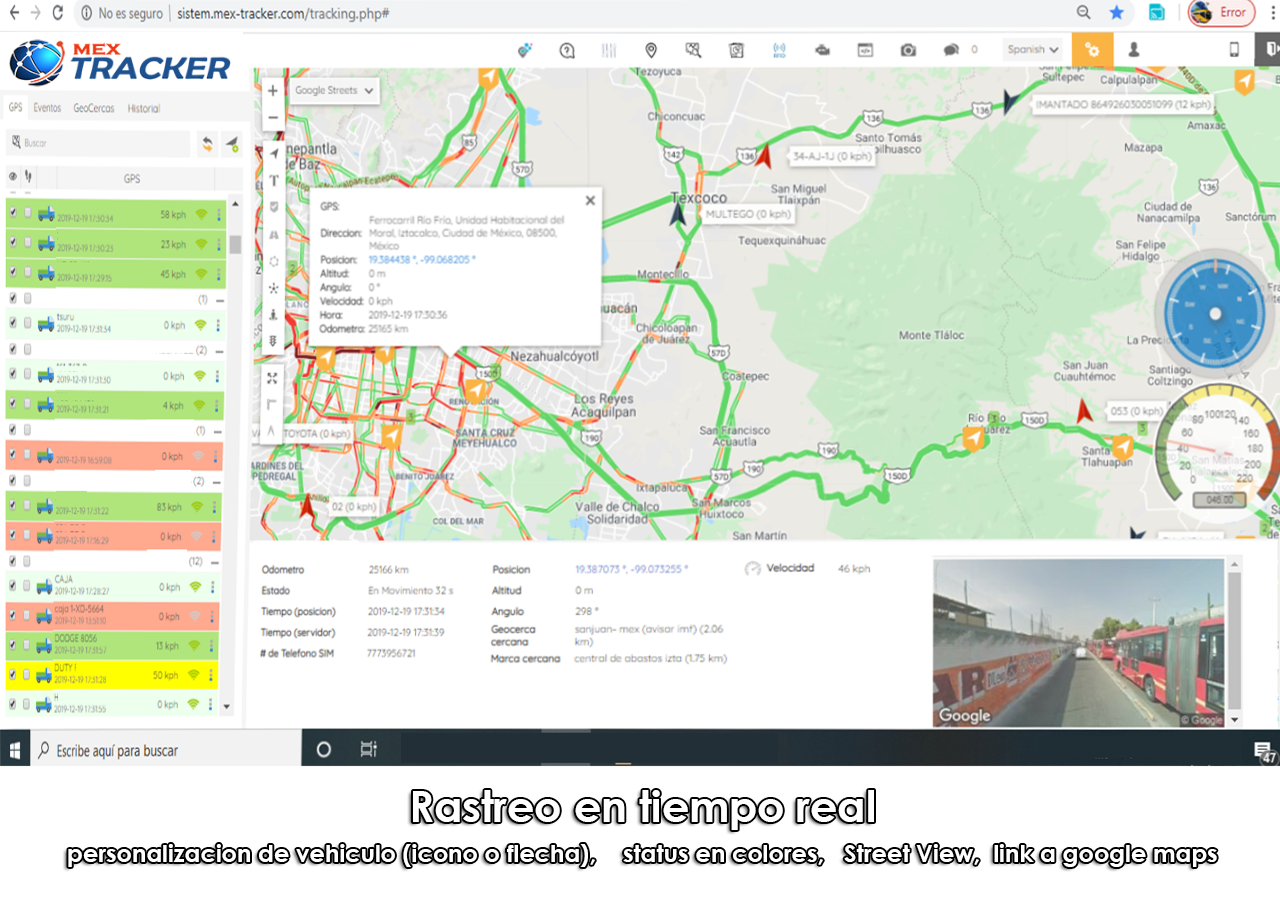Switch to the Eventos tab

tap(47, 108)
